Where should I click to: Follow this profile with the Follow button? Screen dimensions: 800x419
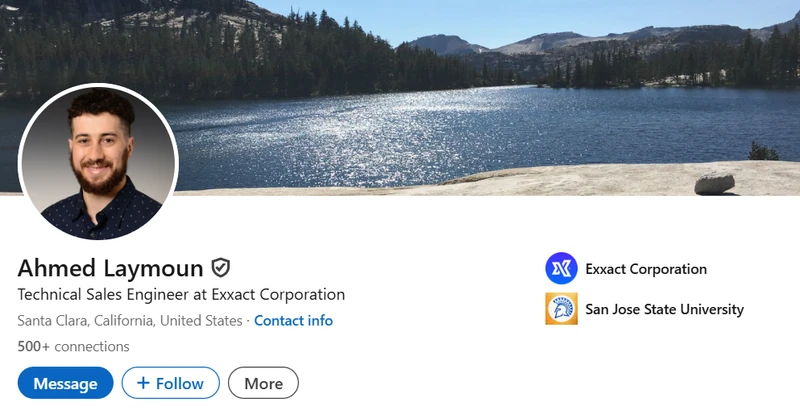(170, 383)
